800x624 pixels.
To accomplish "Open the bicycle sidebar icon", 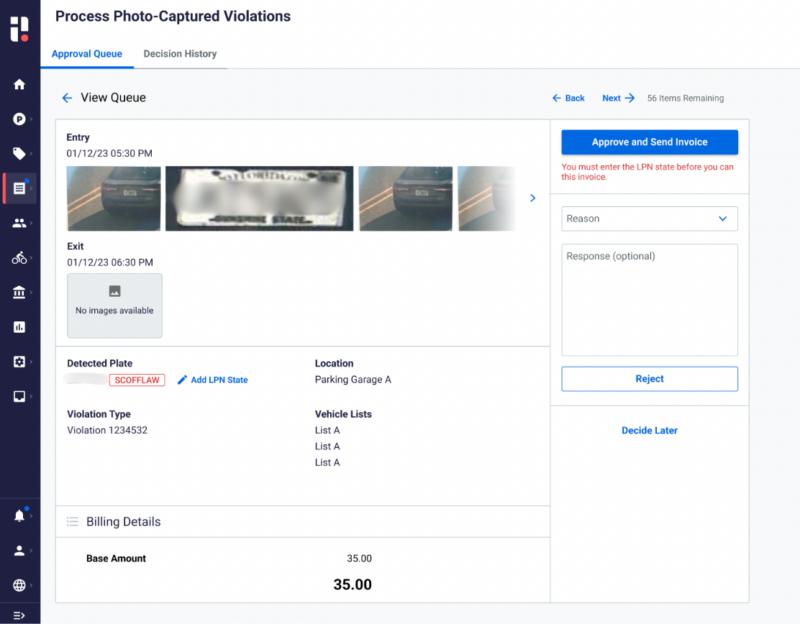I will pos(19,258).
